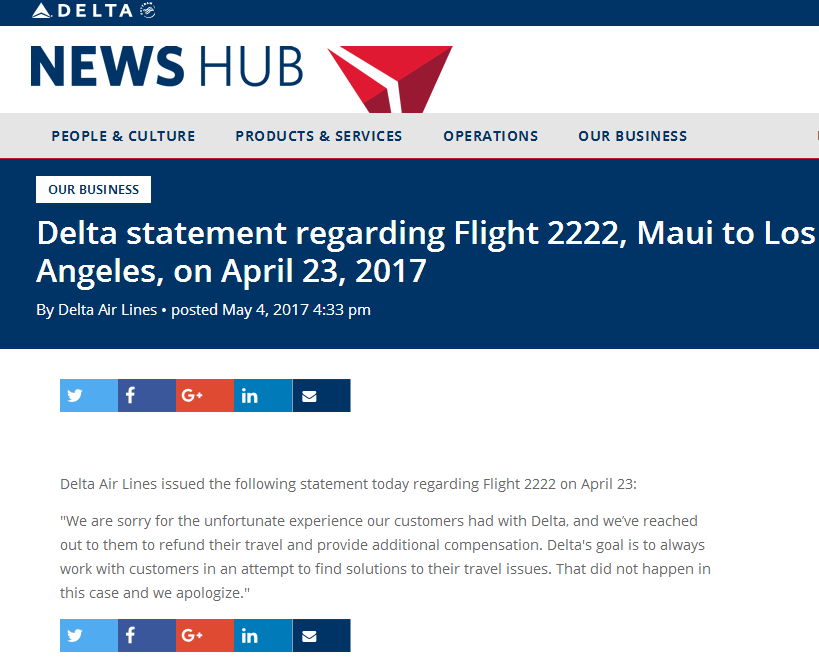Click the bottom Google Plus share icon
819x658 pixels.
point(205,635)
